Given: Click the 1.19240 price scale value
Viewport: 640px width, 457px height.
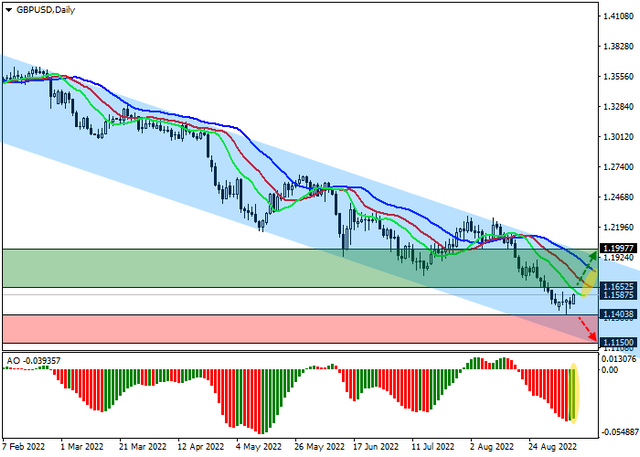Looking at the screenshot, I should pos(618,257).
